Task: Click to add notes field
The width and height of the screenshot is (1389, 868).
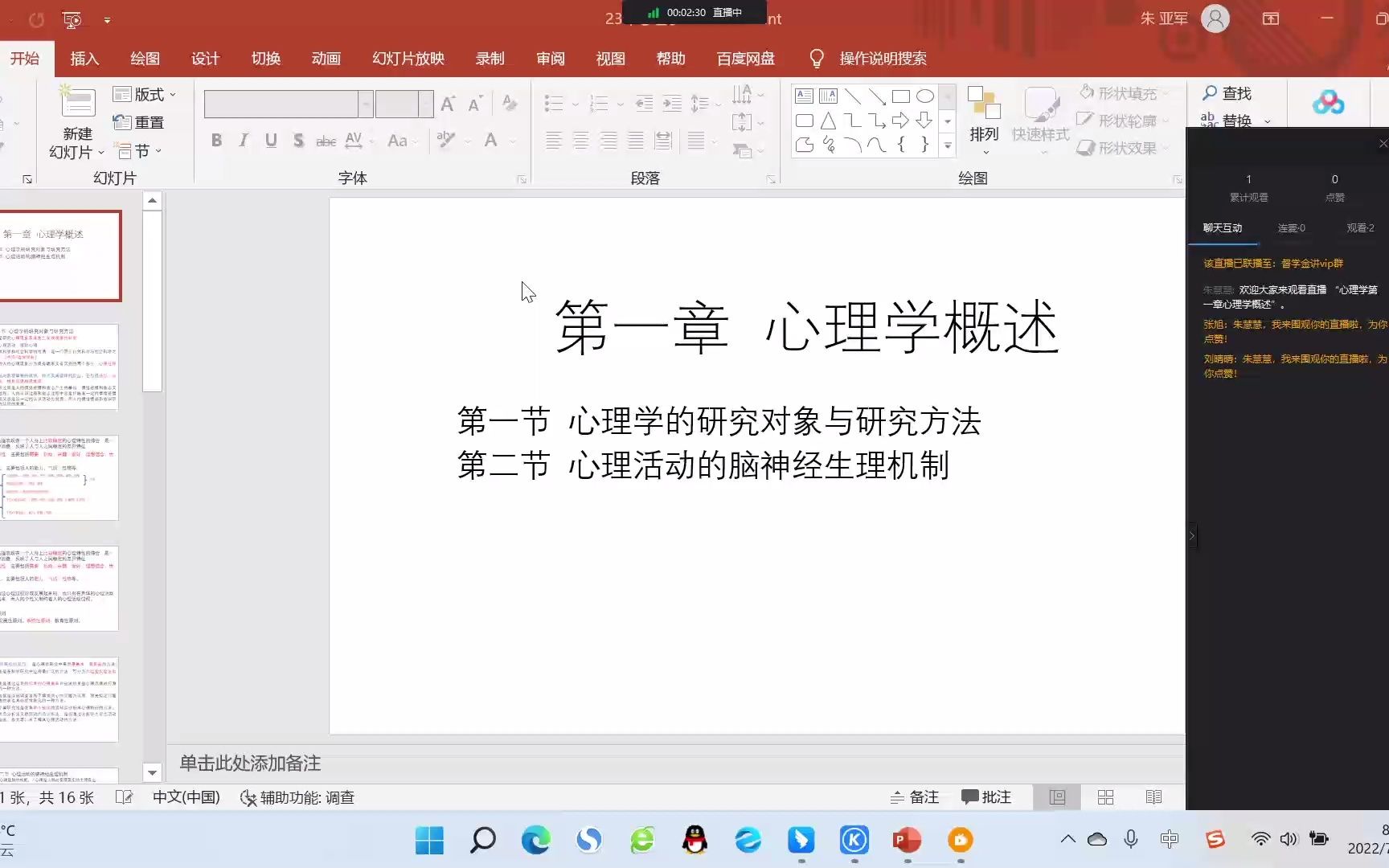Action: tap(675, 764)
